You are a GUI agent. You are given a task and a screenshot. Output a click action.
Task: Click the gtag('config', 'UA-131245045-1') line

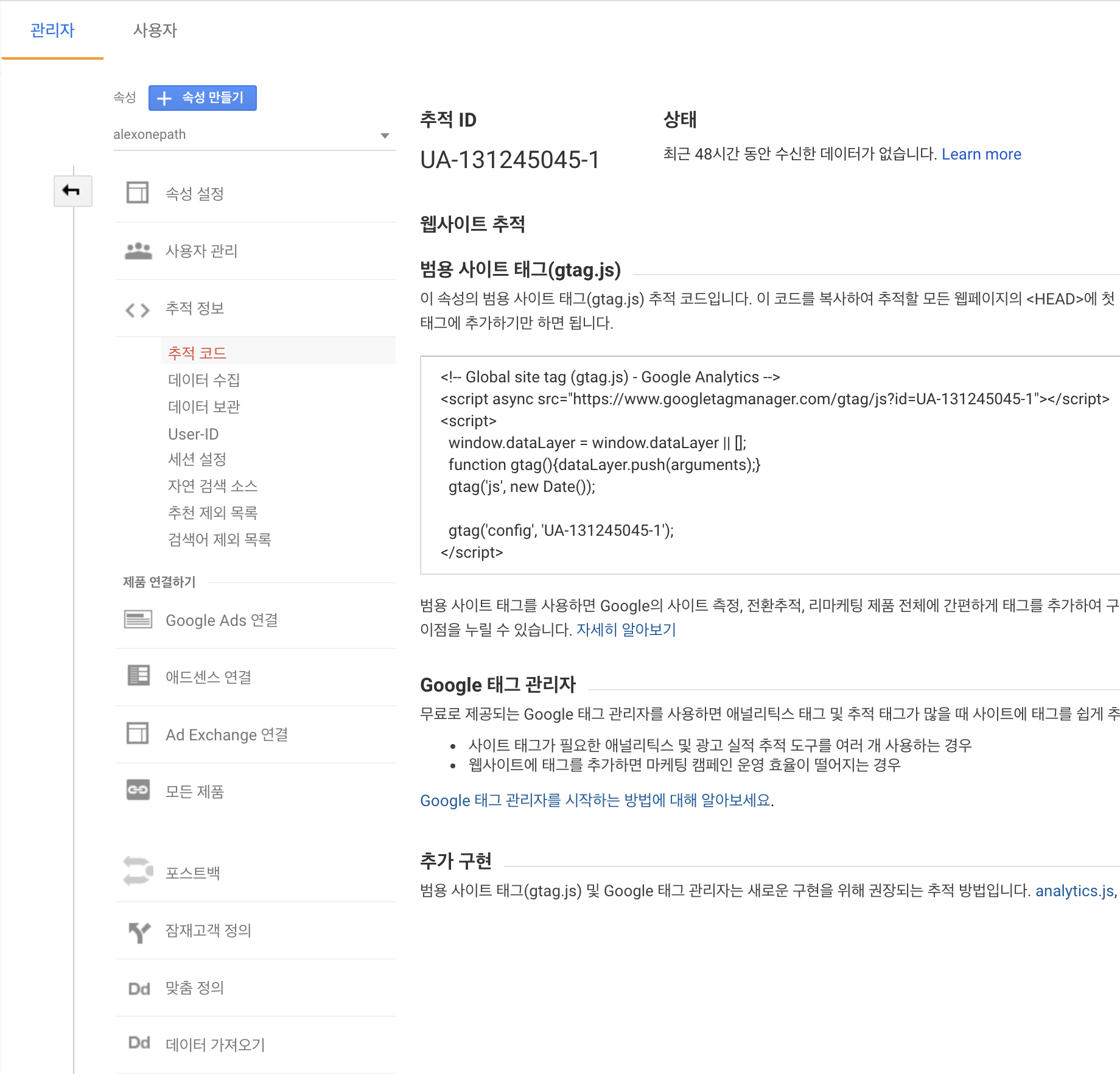tap(561, 530)
